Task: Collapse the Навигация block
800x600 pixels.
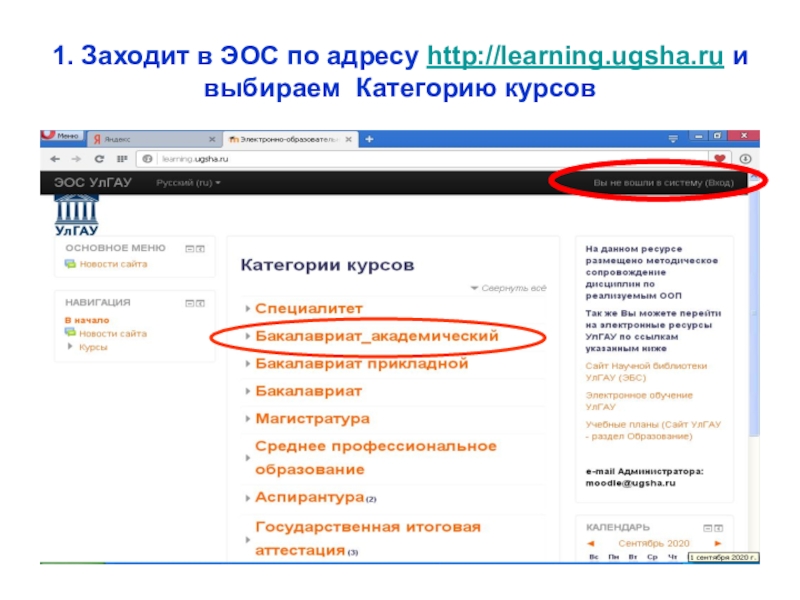Action: click(x=189, y=304)
